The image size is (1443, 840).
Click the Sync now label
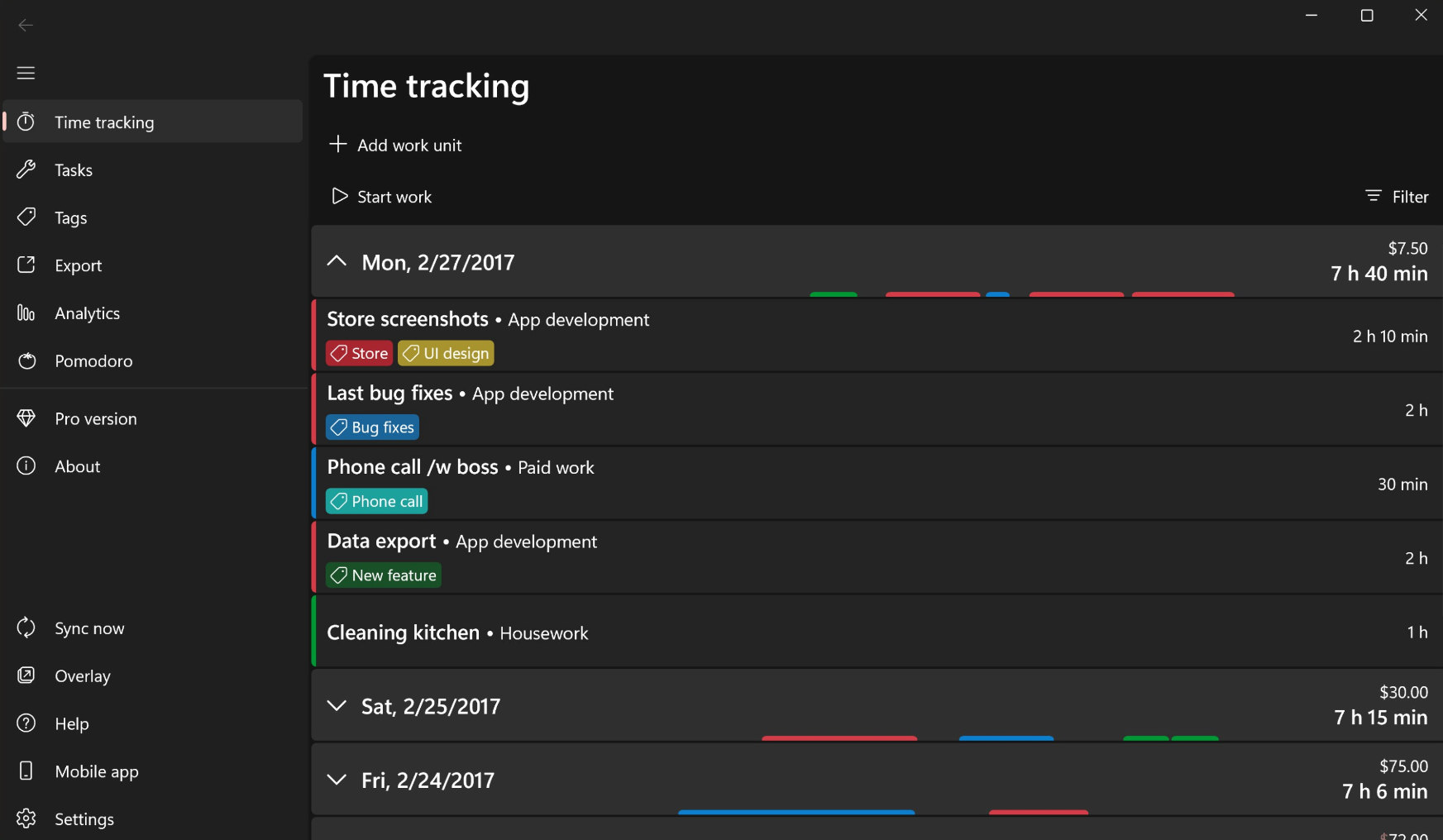click(89, 628)
